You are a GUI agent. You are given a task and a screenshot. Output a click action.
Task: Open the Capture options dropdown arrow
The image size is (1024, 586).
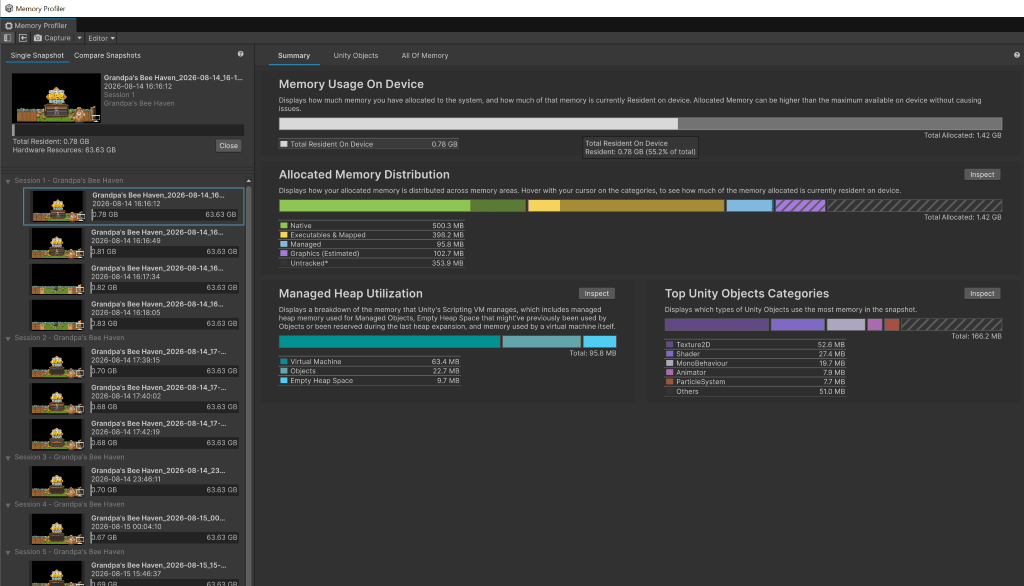tap(79, 38)
